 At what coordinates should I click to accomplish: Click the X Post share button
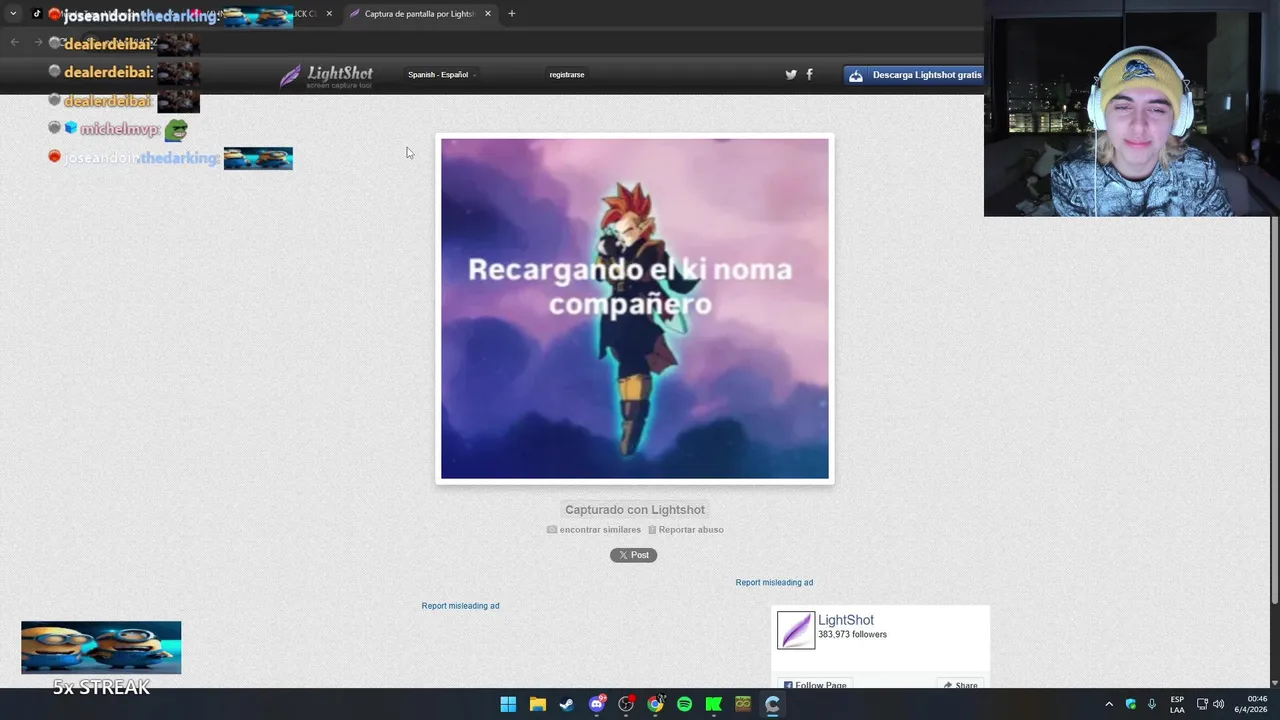point(634,555)
